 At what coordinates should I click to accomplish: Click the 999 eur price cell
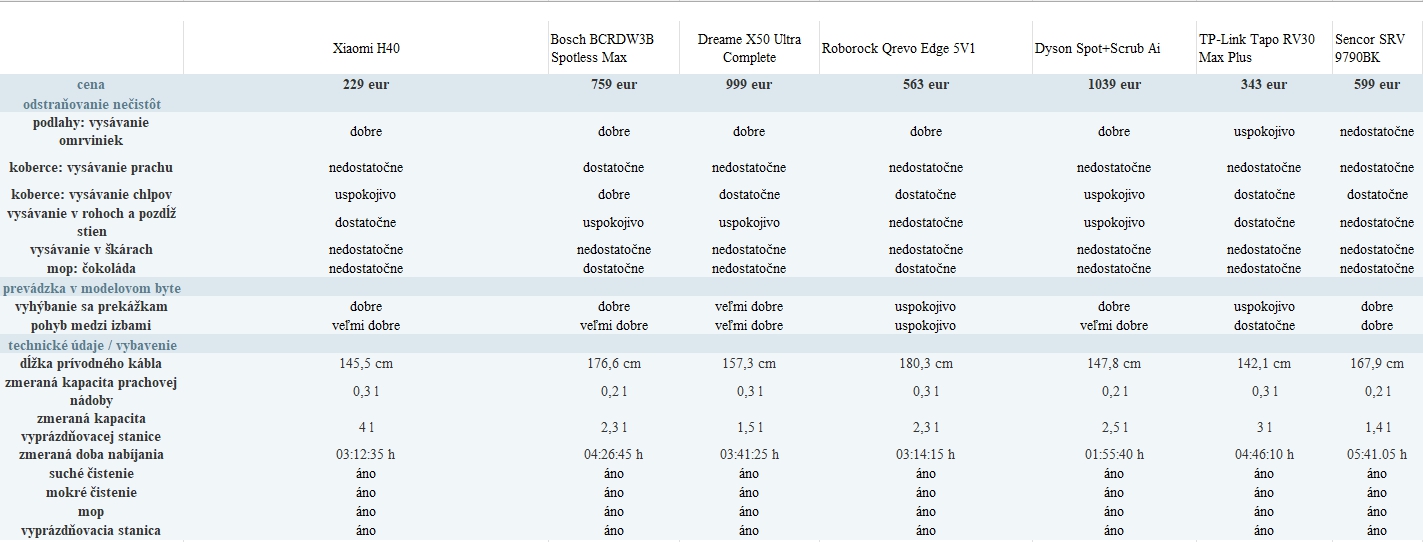pos(749,85)
